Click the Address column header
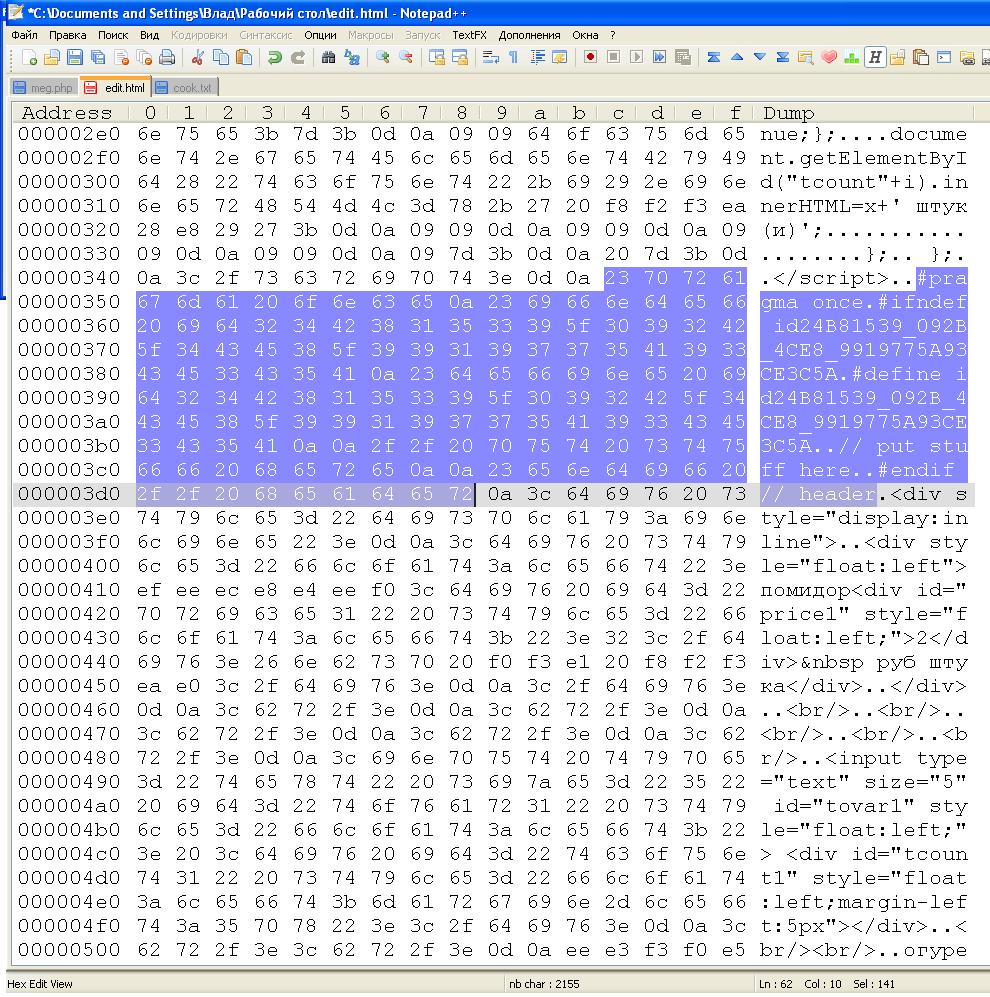The width and height of the screenshot is (990, 997). 67,113
